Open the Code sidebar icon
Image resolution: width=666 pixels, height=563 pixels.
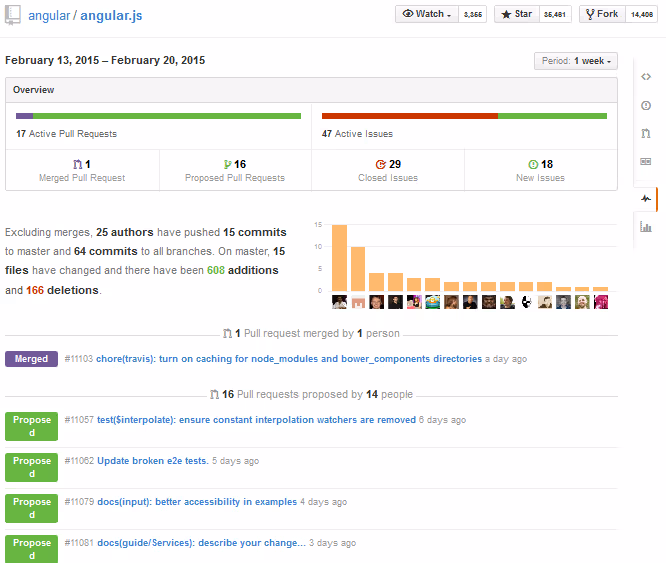646,77
